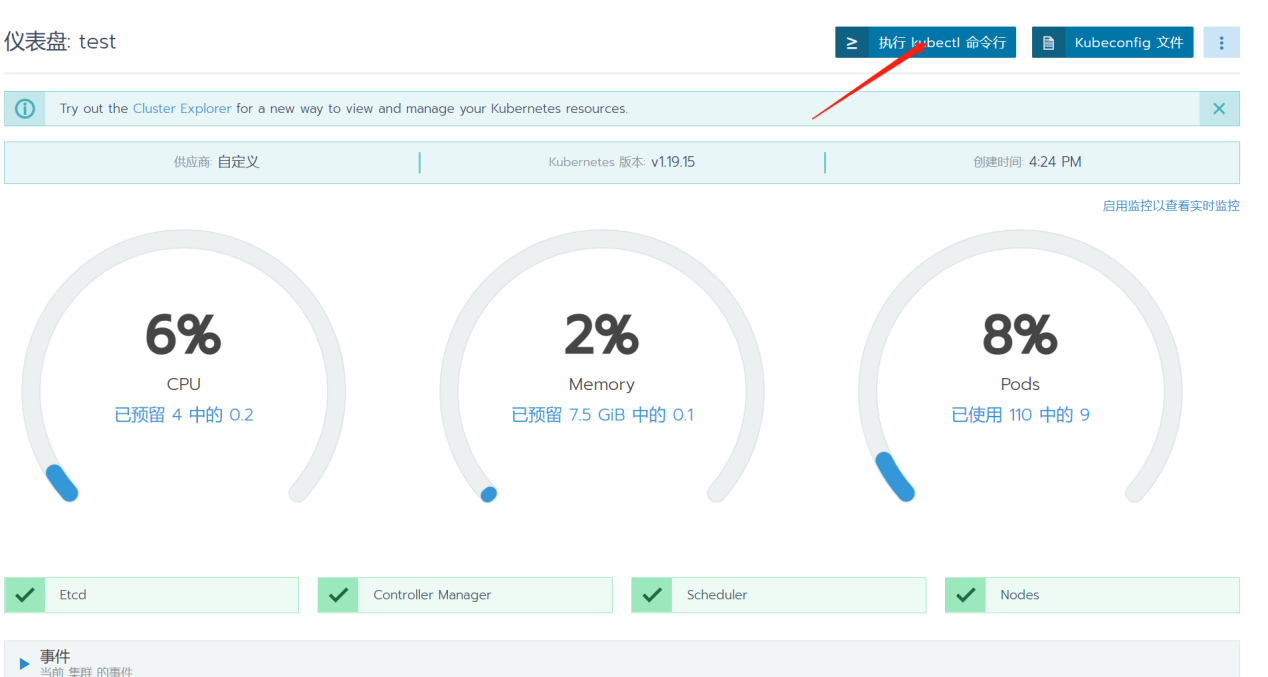Click the 事件 section heading
The height and width of the screenshot is (677, 1268).
click(x=55, y=657)
